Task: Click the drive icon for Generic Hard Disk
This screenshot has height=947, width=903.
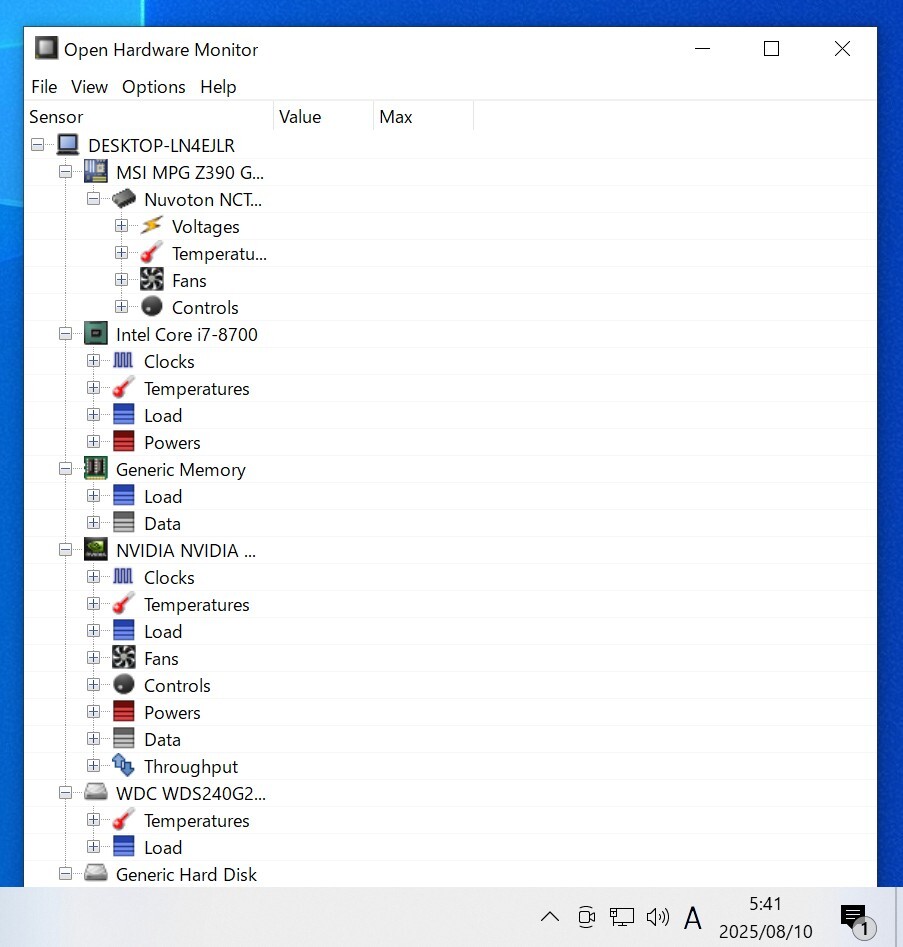Action: pyautogui.click(x=95, y=873)
